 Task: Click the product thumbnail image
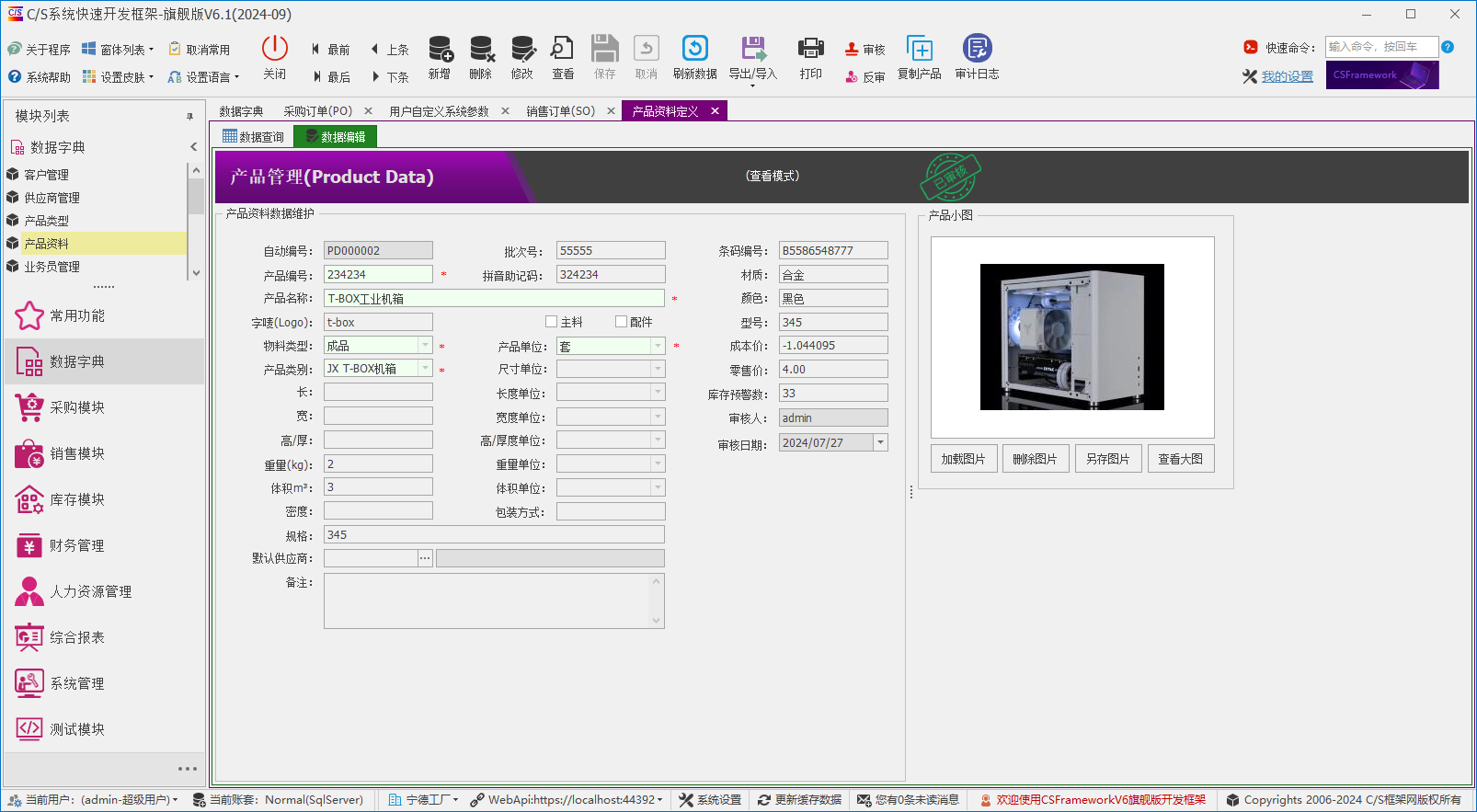tap(1072, 337)
